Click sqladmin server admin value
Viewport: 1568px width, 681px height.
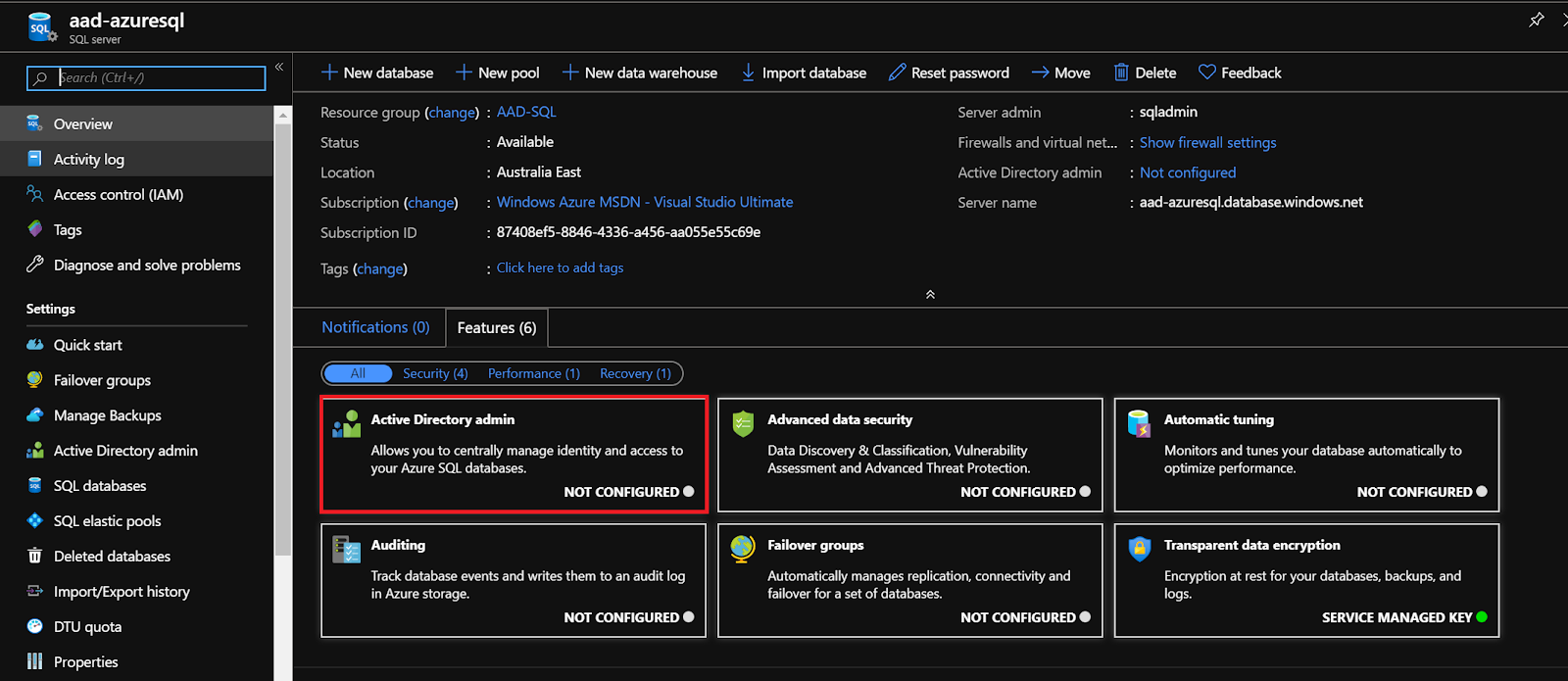pos(1168,112)
